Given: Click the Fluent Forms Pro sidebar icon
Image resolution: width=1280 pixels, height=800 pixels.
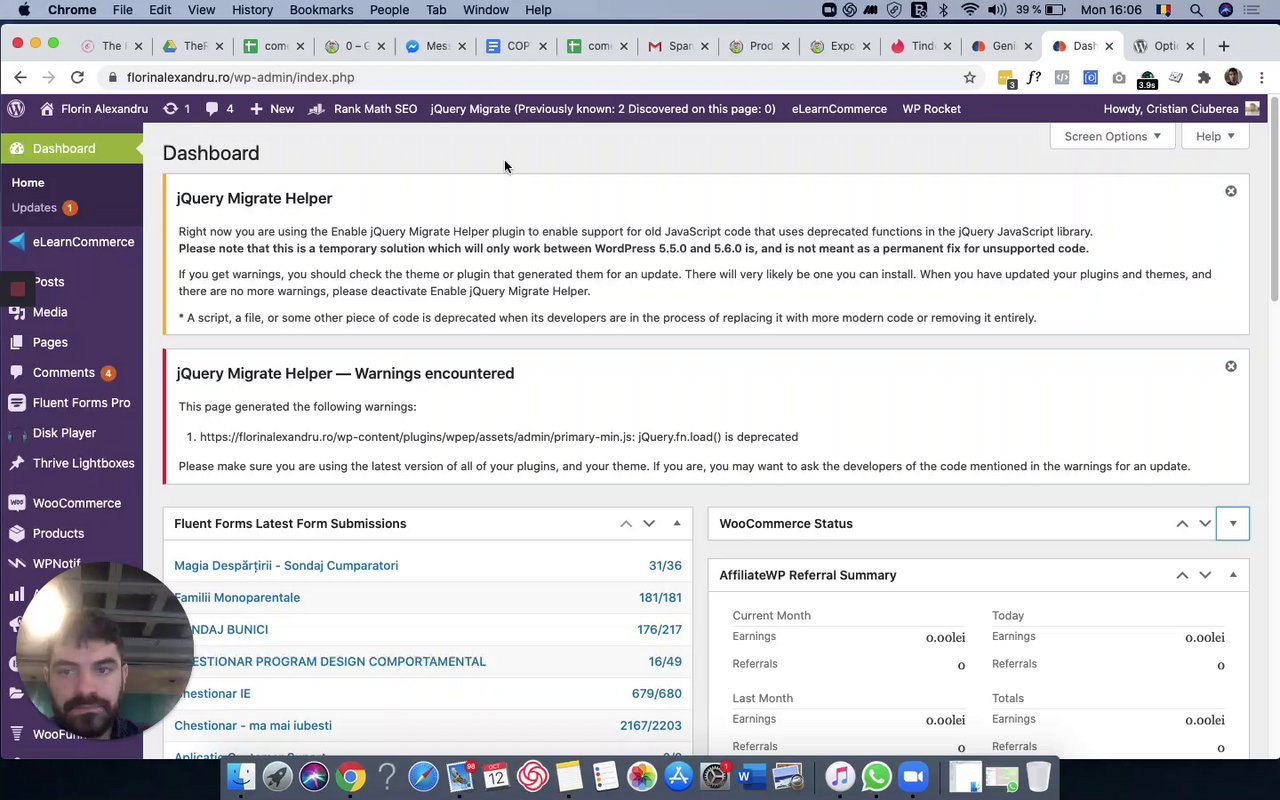Looking at the screenshot, I should tap(16, 402).
